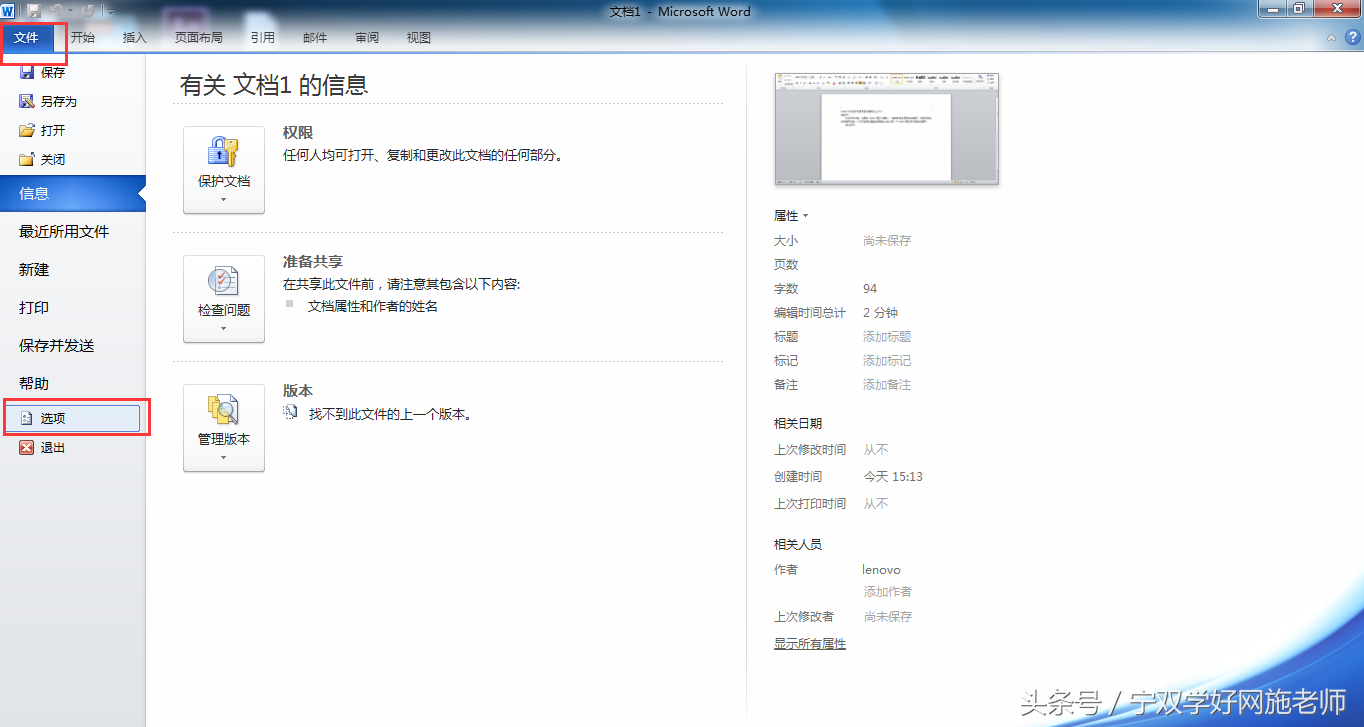Switch to the 开始 tab
The height and width of the screenshot is (727, 1364).
[83, 38]
